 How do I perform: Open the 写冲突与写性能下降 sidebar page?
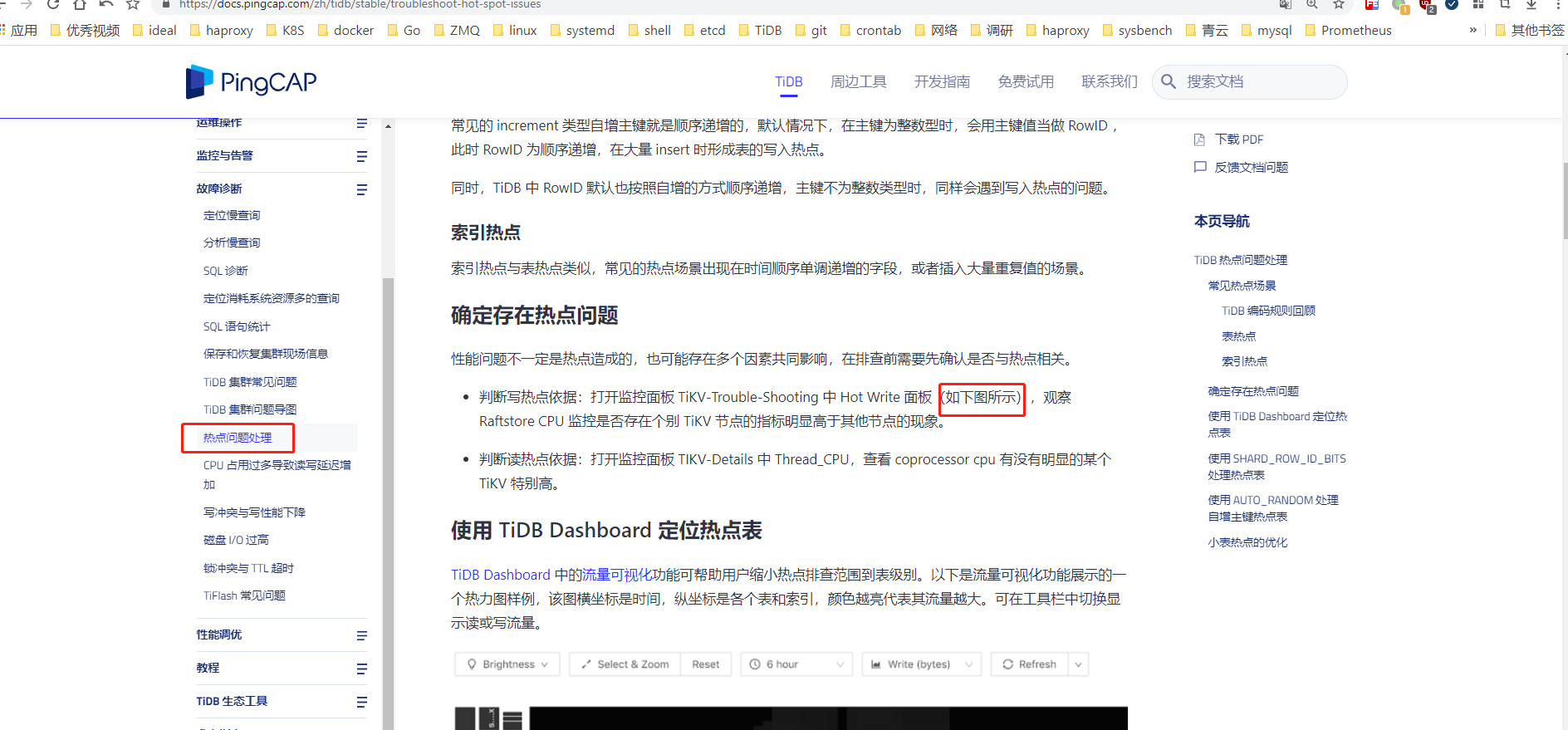(254, 512)
